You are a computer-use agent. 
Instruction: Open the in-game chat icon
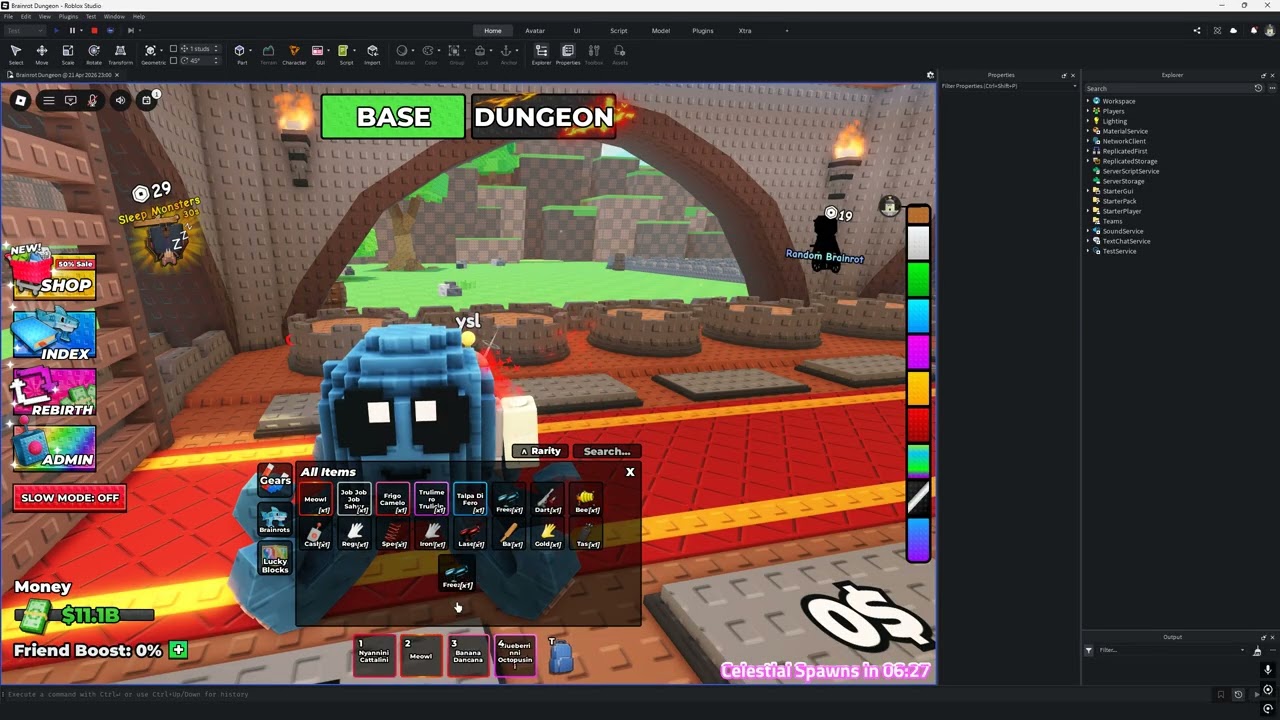[71, 100]
